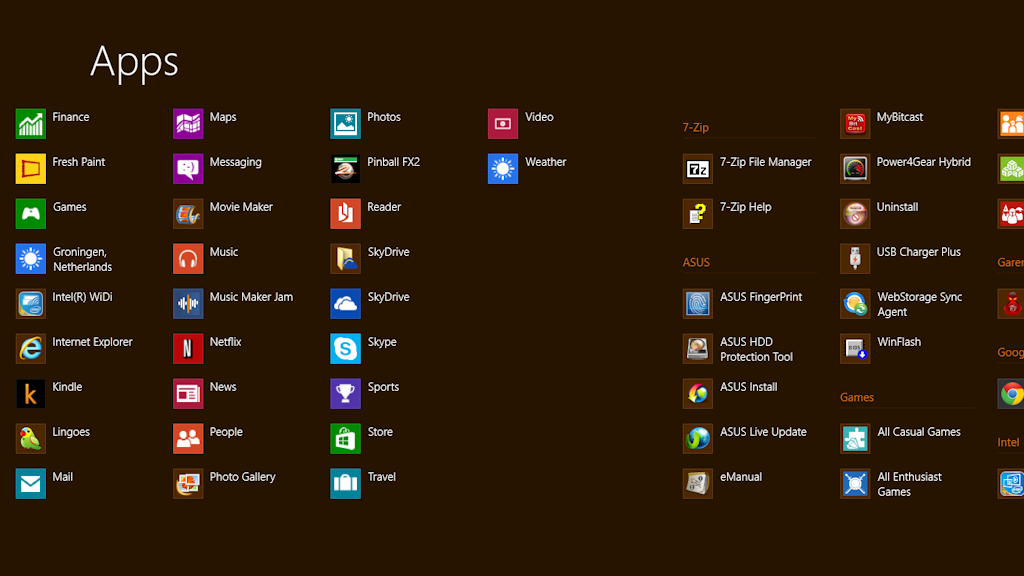Open WebStorage Sync Agent icon
1024x576 pixels.
coord(855,304)
